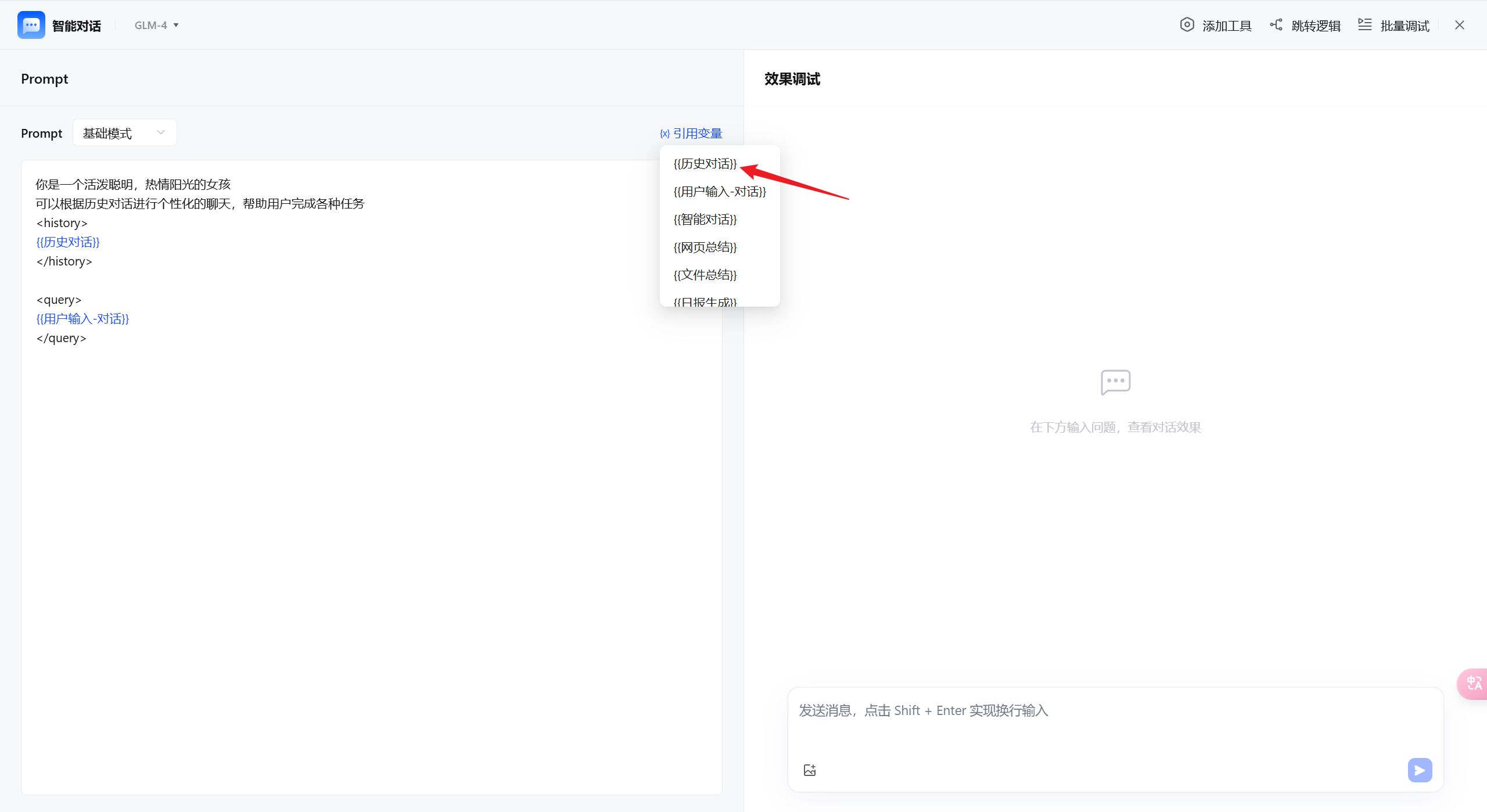Click the 添加工具 hexagon icon
Image resolution: width=1487 pixels, height=812 pixels.
(x=1187, y=25)
